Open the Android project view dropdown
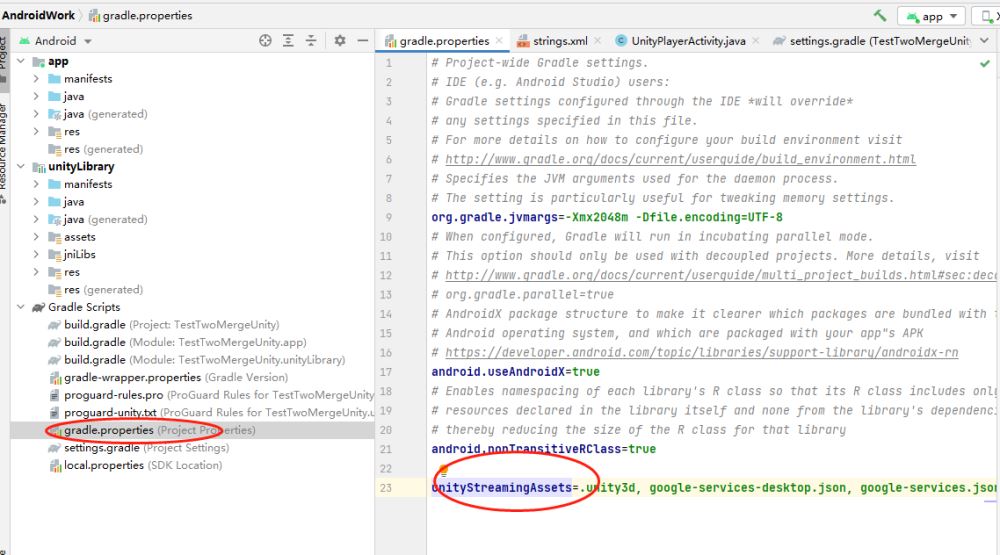This screenshot has width=1000, height=555. tap(63, 41)
